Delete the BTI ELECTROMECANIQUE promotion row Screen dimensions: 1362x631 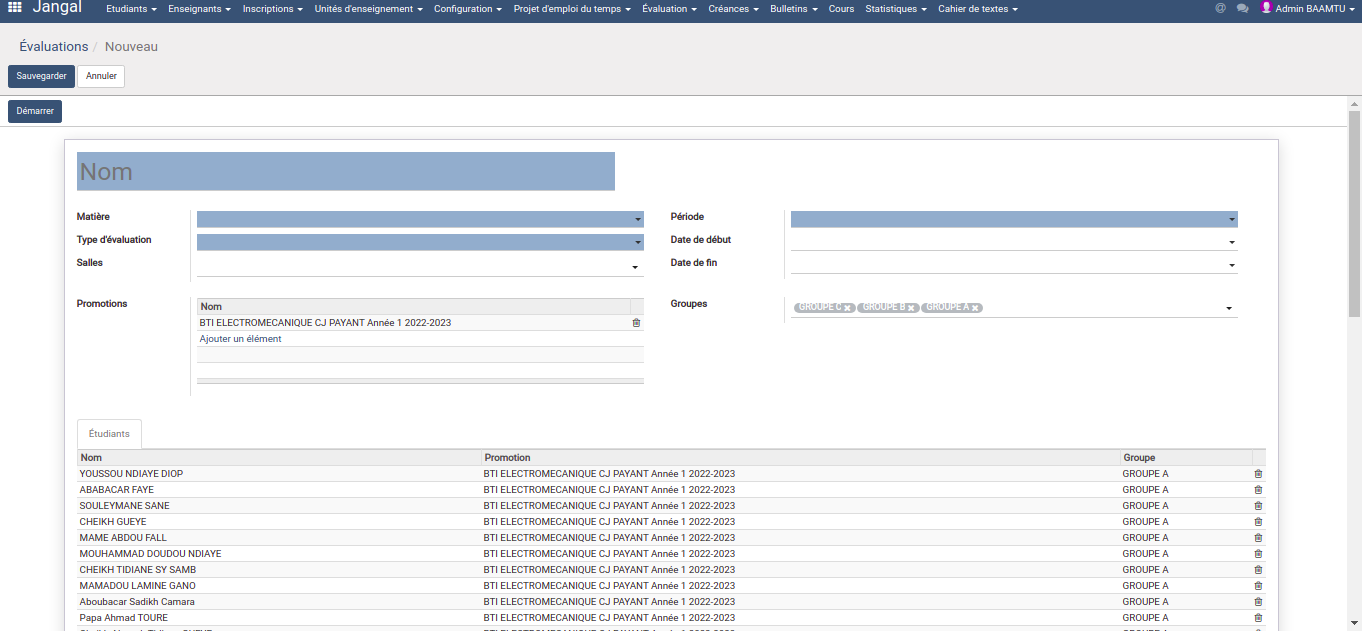tap(636, 323)
